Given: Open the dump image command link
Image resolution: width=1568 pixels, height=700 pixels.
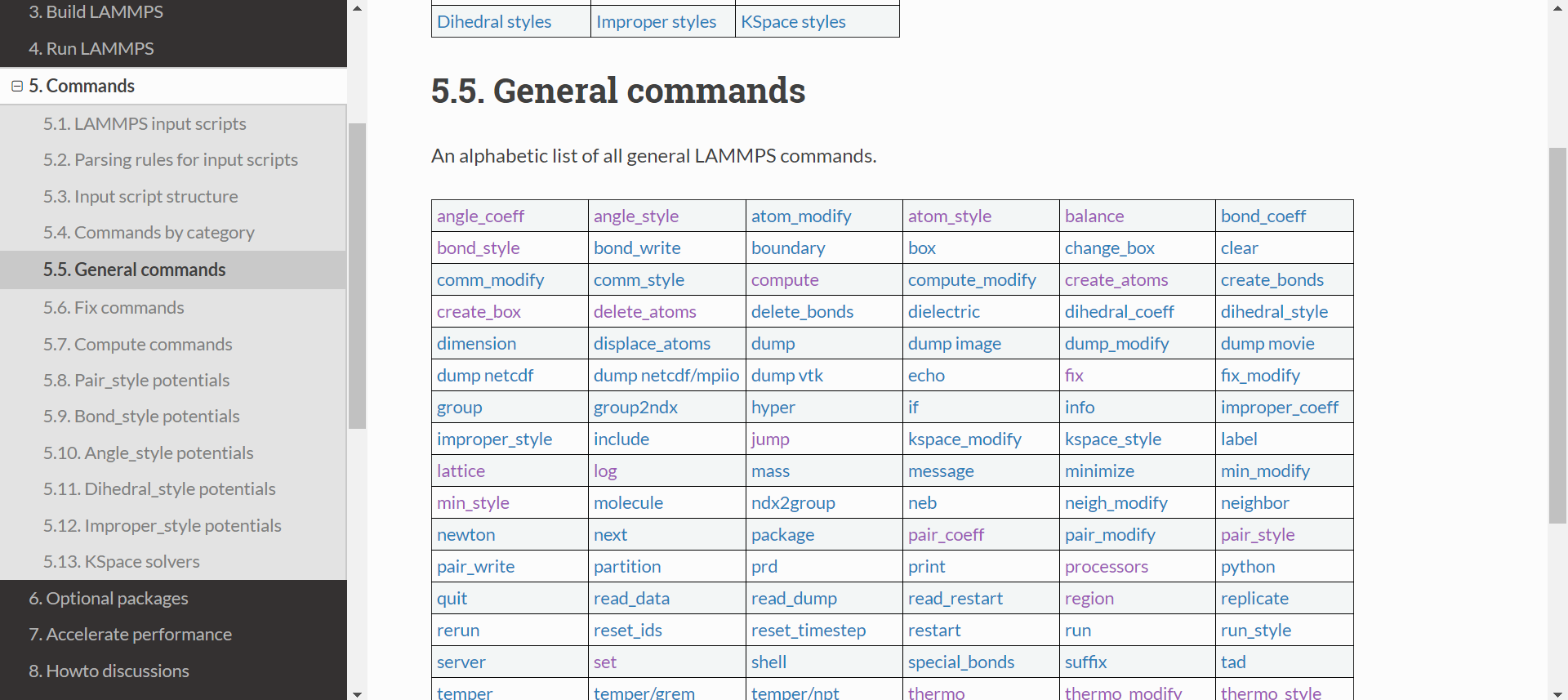Looking at the screenshot, I should pos(955,344).
